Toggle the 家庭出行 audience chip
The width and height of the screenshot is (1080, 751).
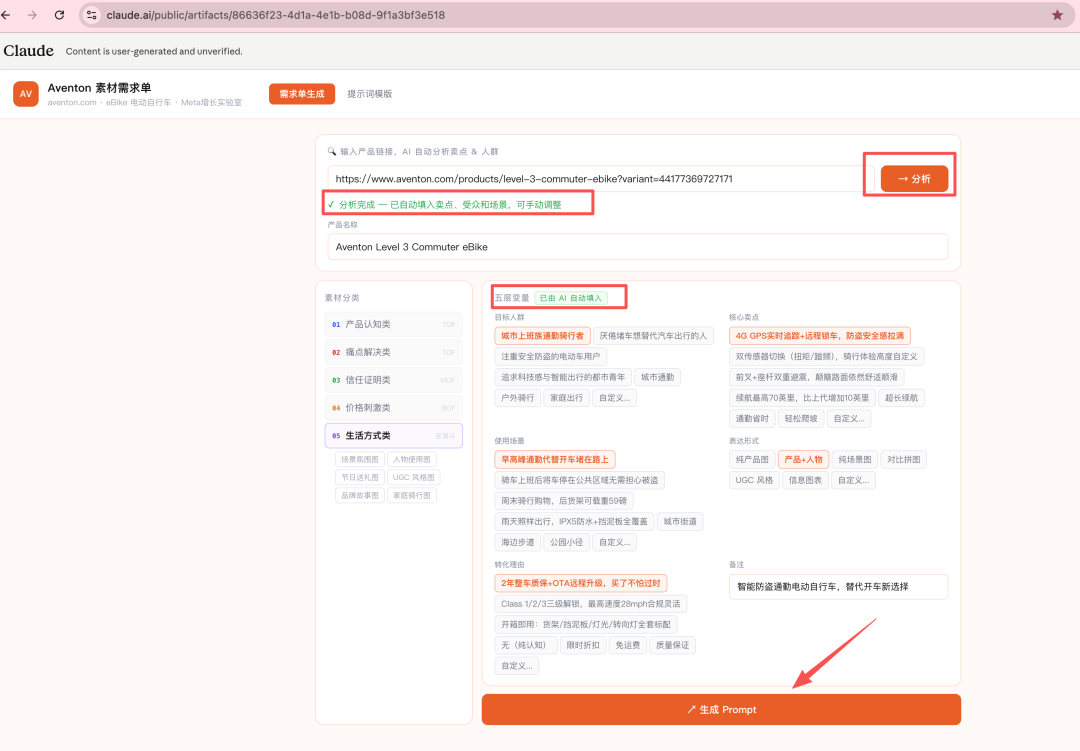pyautogui.click(x=566, y=398)
